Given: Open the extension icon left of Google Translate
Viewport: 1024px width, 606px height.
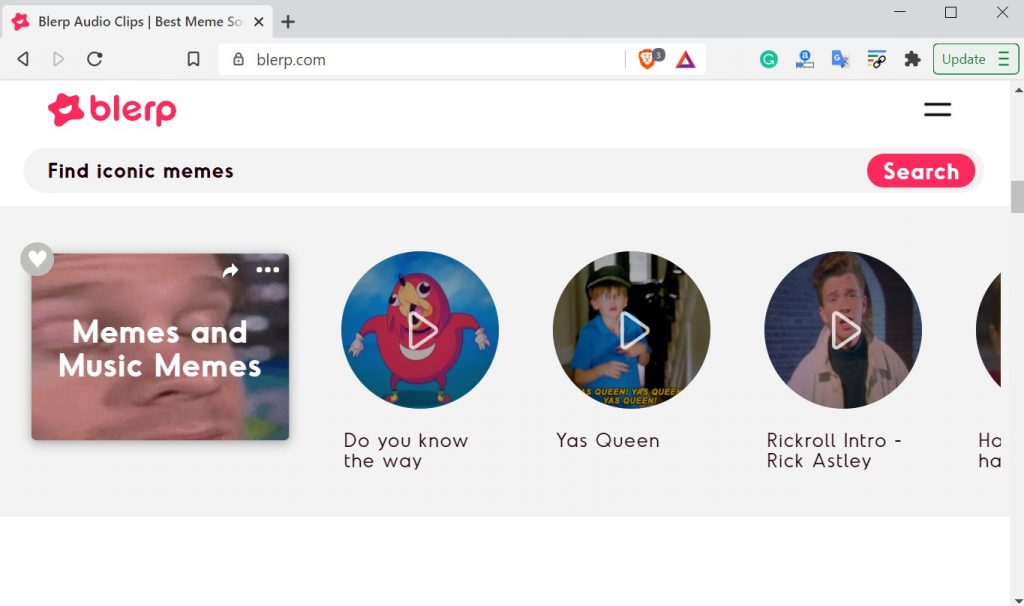Looking at the screenshot, I should pyautogui.click(x=805, y=60).
